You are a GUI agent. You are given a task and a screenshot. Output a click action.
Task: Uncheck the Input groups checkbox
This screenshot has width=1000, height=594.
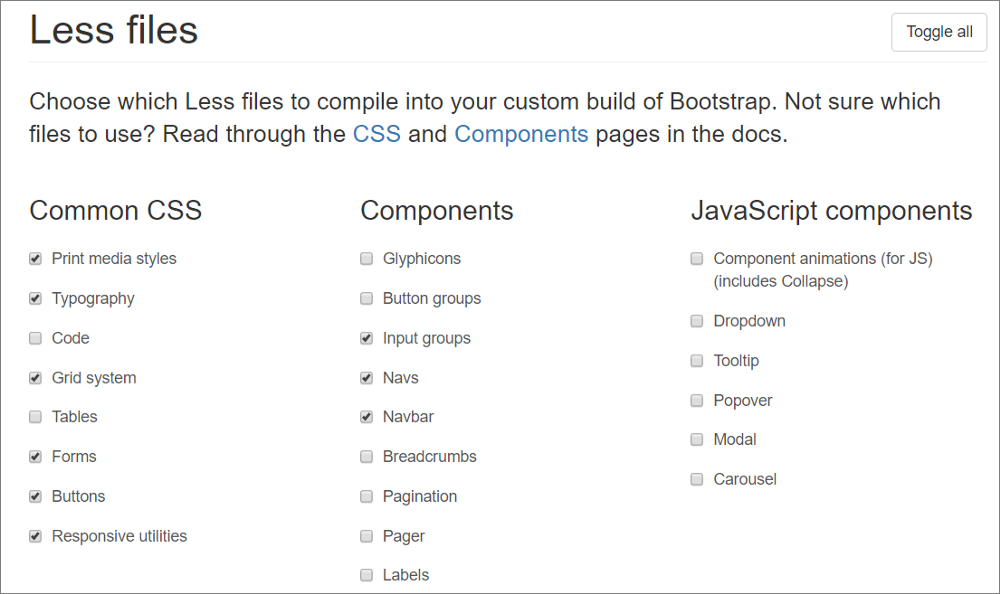click(x=367, y=338)
